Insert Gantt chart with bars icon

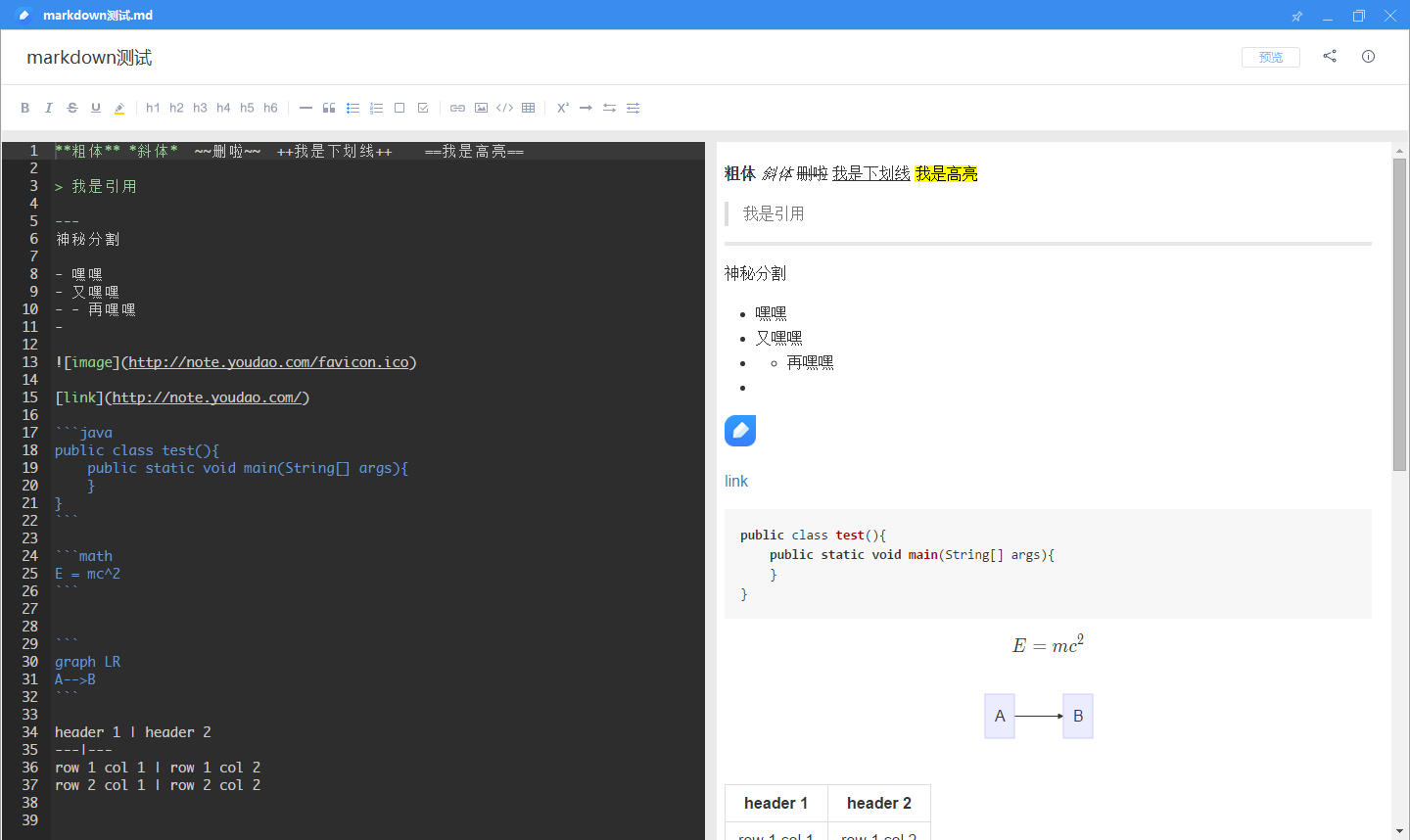pos(633,108)
